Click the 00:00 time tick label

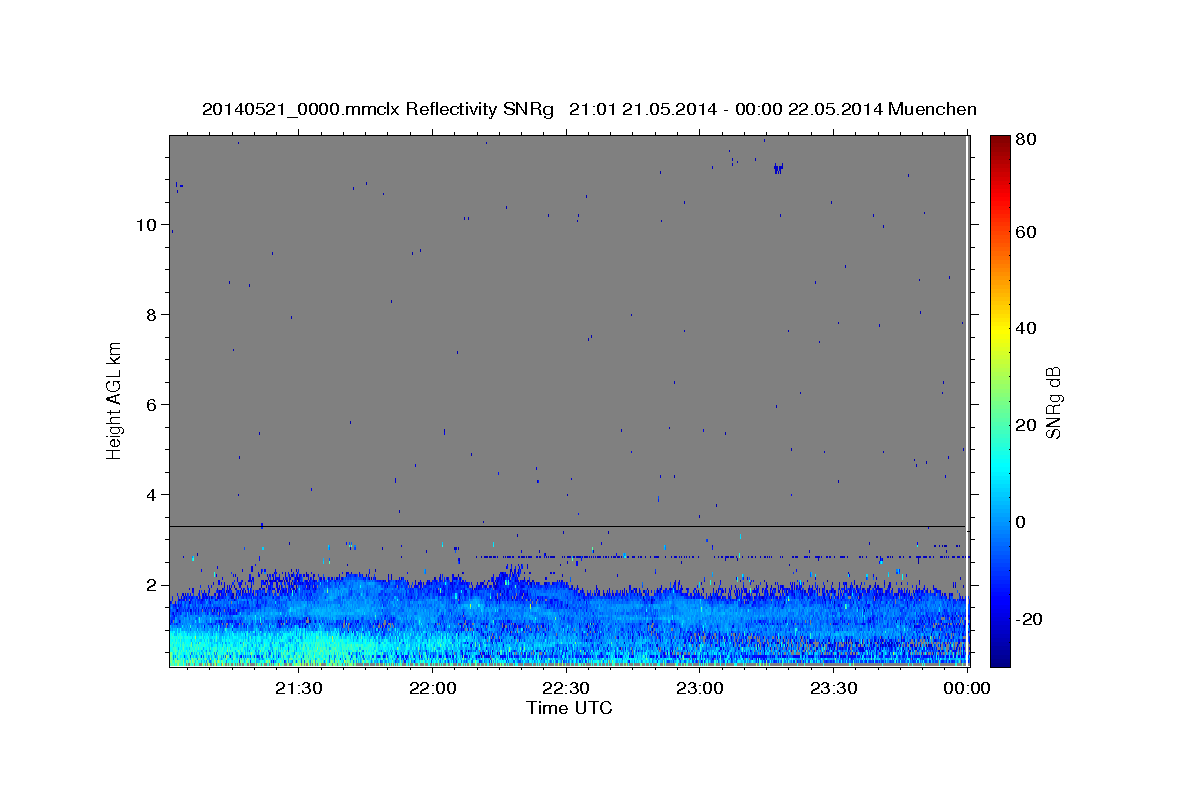966,689
